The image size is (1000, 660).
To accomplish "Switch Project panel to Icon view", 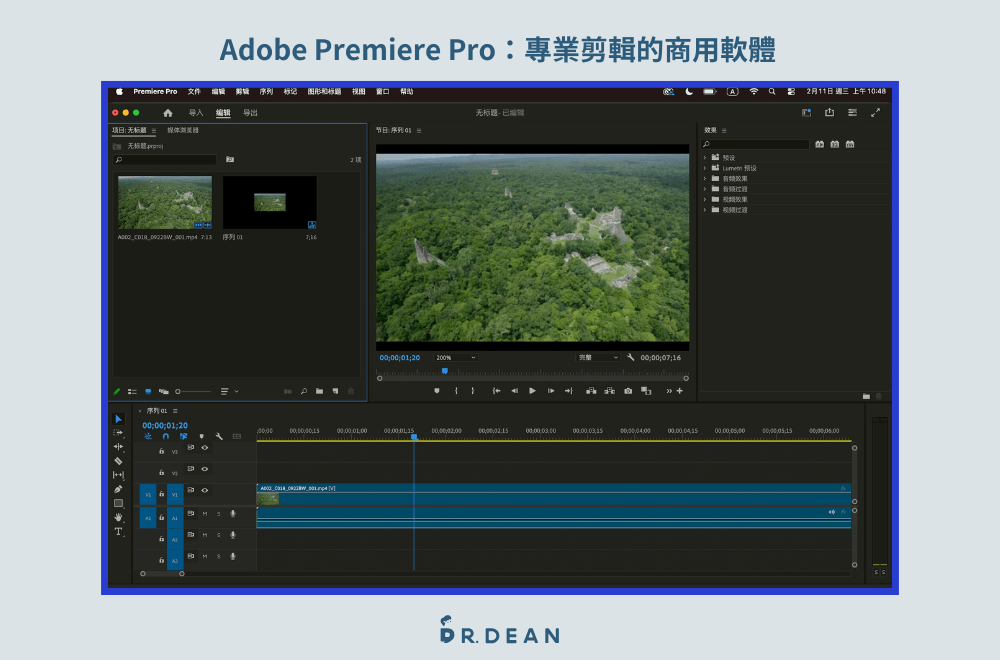I will 148,392.
